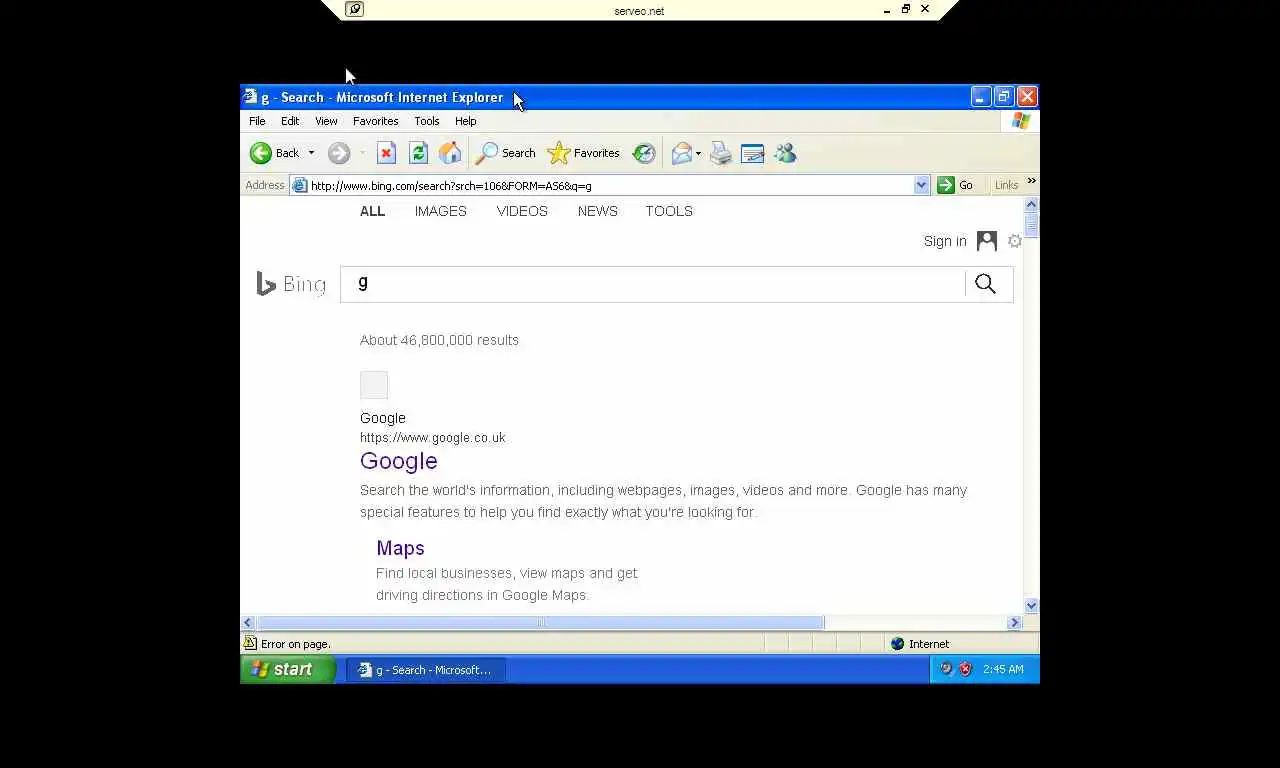Open the Edit menu
The height and width of the screenshot is (768, 1280).
point(290,121)
